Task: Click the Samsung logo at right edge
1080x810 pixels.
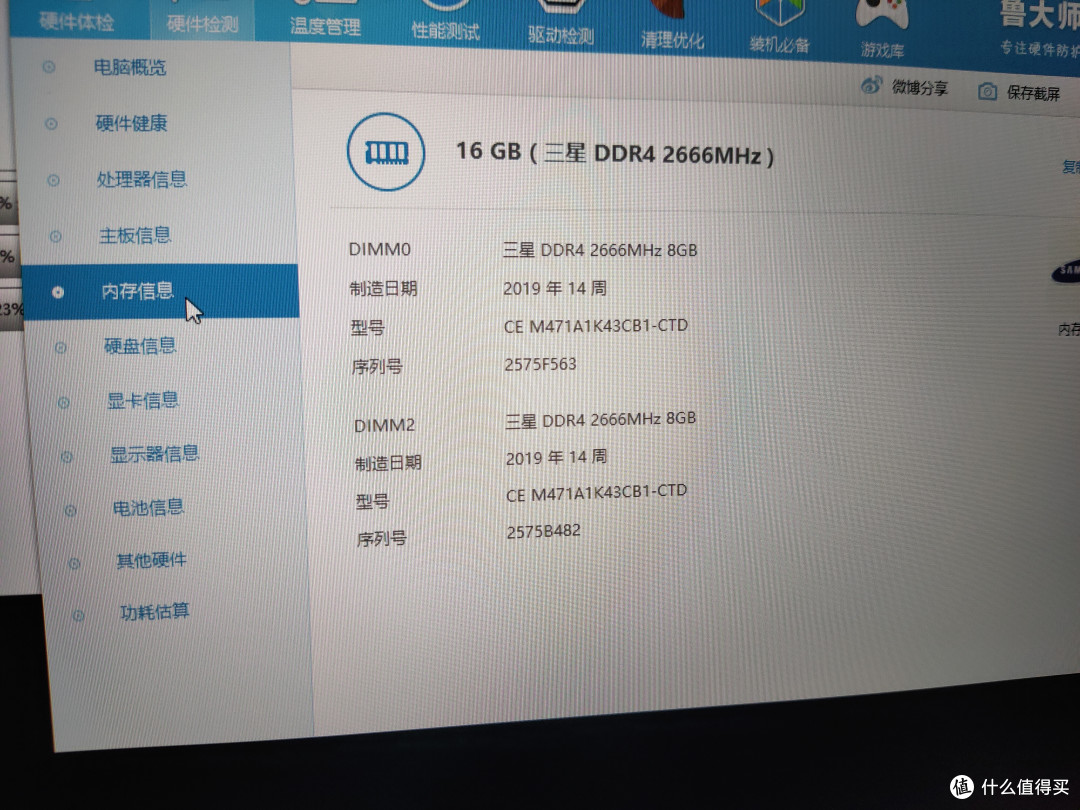Action: point(1066,272)
